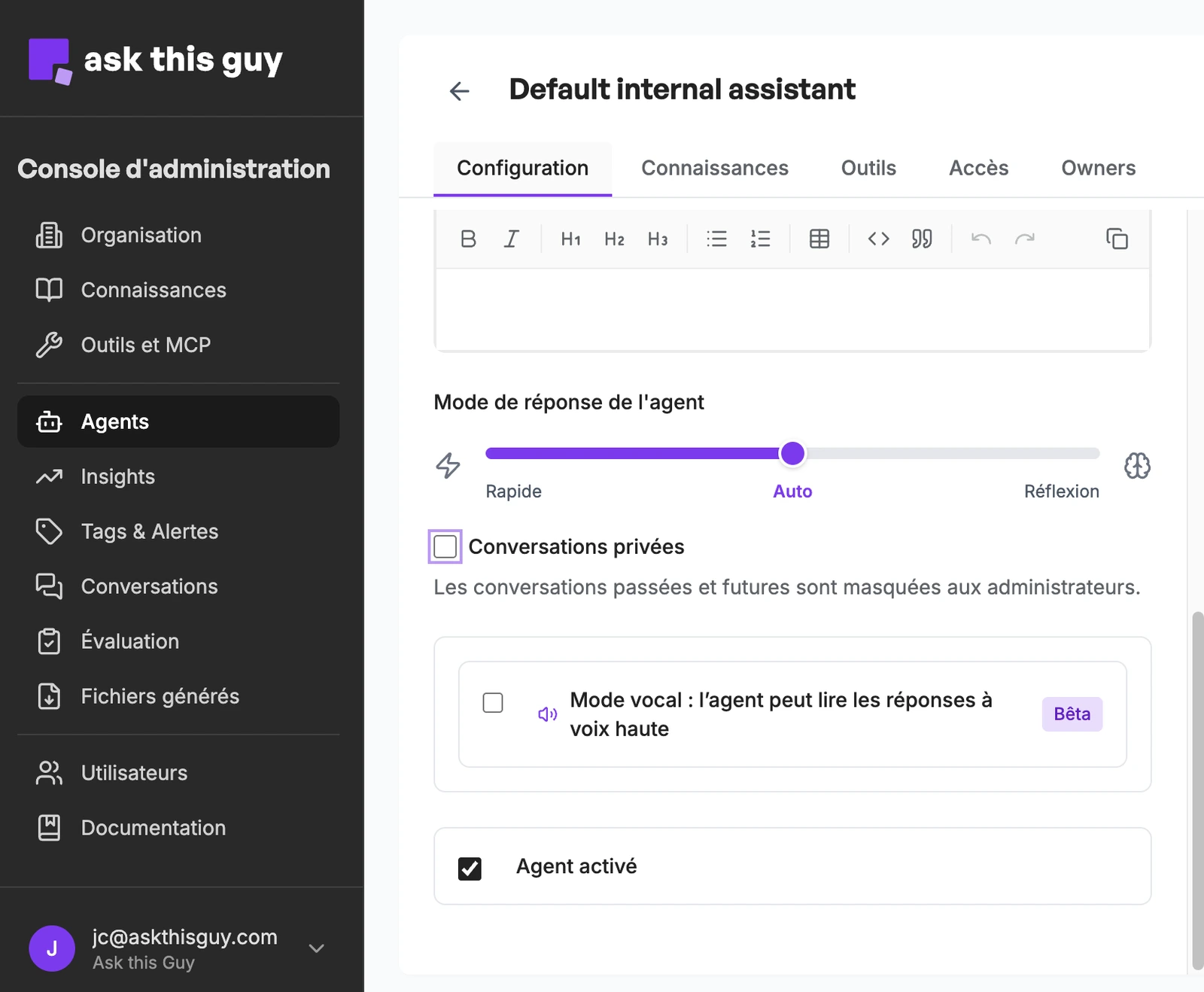The image size is (1204, 992).
Task: Redo the editor change
Action: pyautogui.click(x=1025, y=239)
